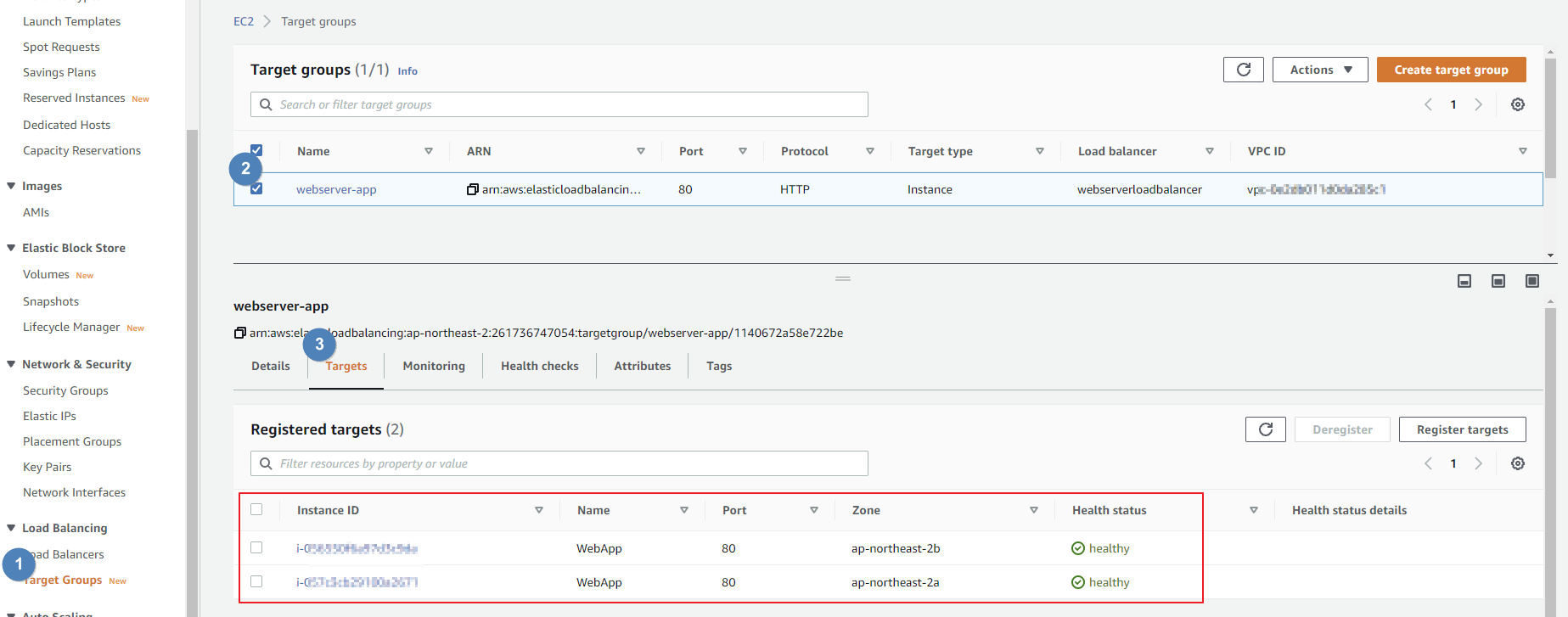
Task: Go to previous page of target groups
Action: click(1428, 104)
